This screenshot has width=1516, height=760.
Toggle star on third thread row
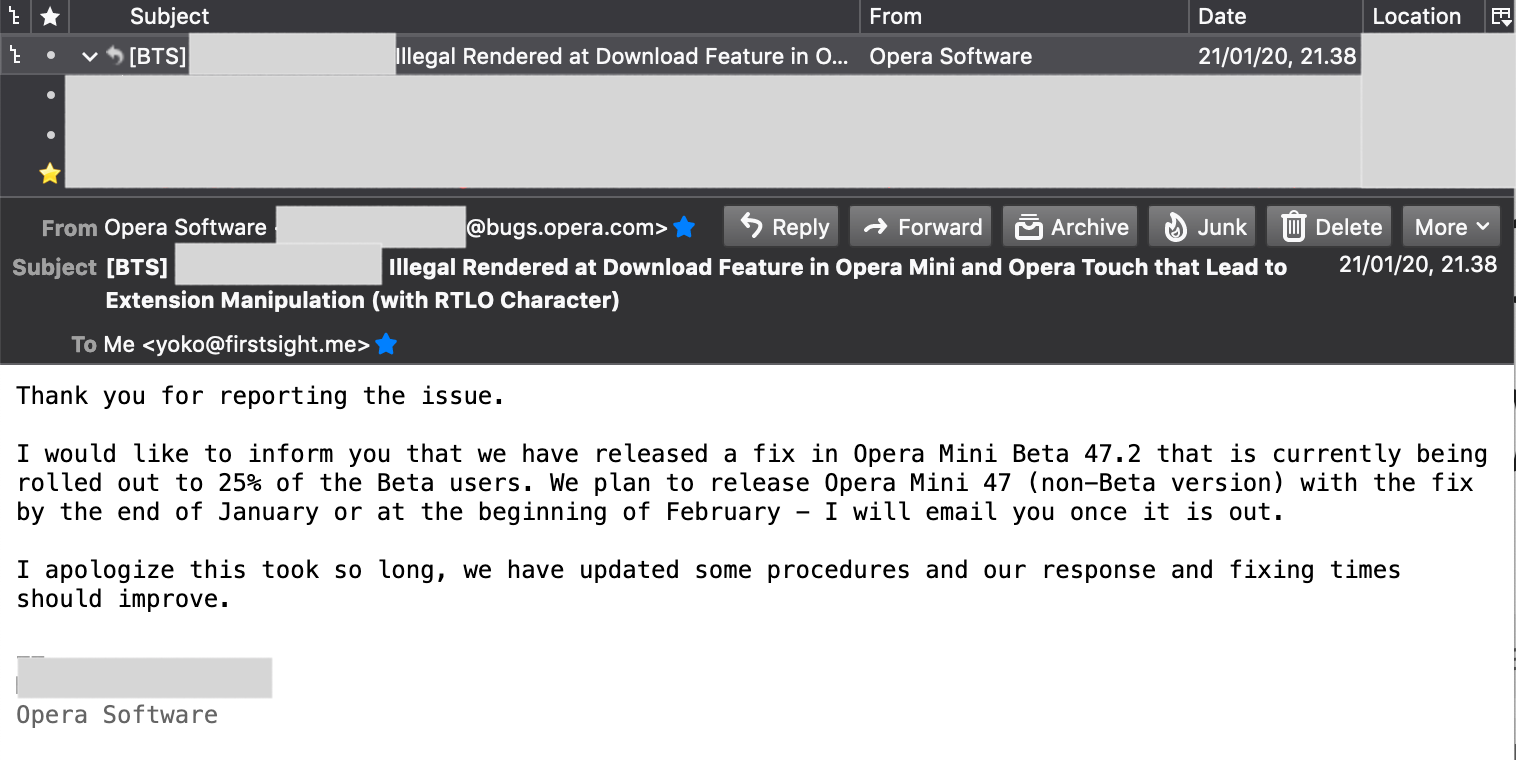tap(50, 134)
